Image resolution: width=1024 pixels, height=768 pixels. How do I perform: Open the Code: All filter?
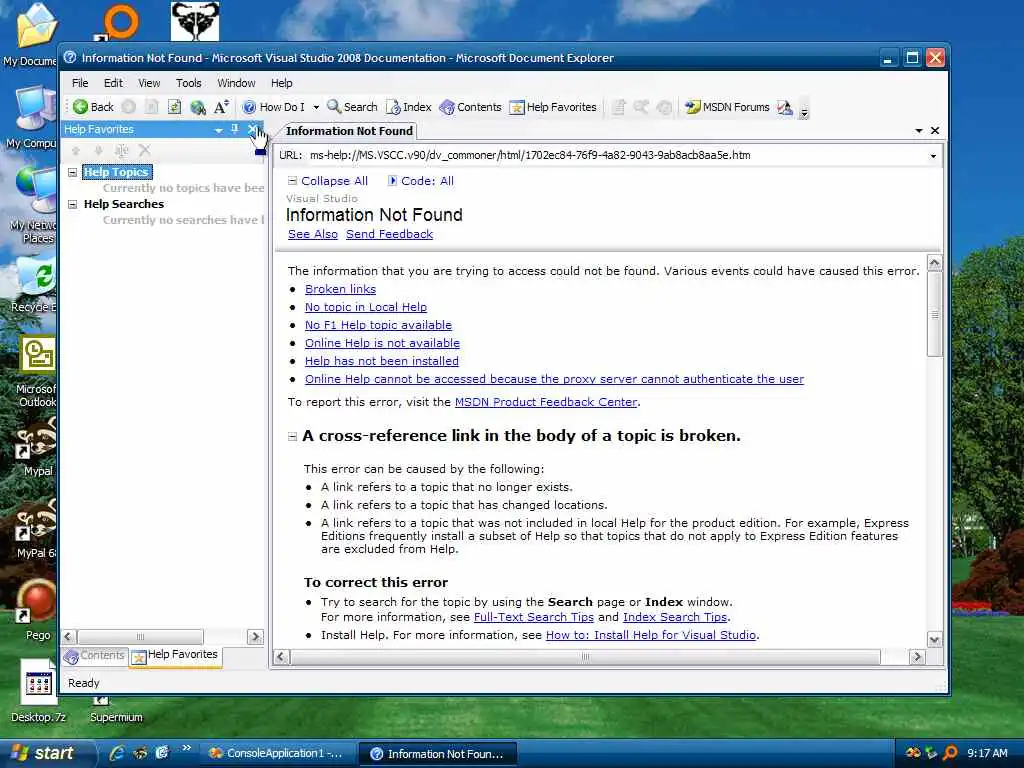(x=421, y=181)
